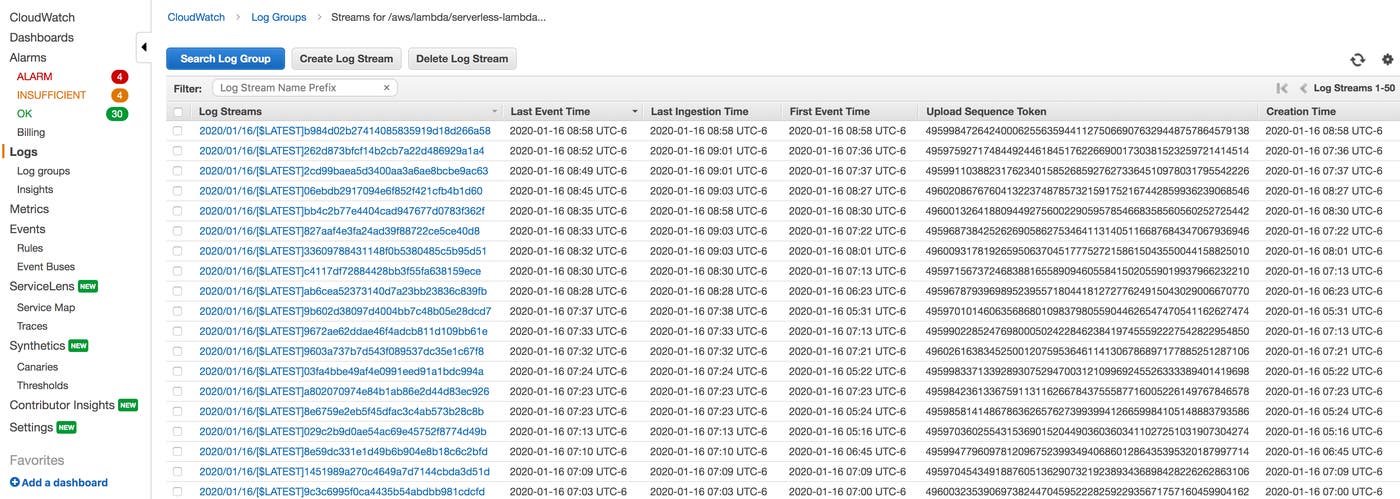The height and width of the screenshot is (499, 1400).
Task: Click the Search Log Group button
Action: (x=226, y=59)
